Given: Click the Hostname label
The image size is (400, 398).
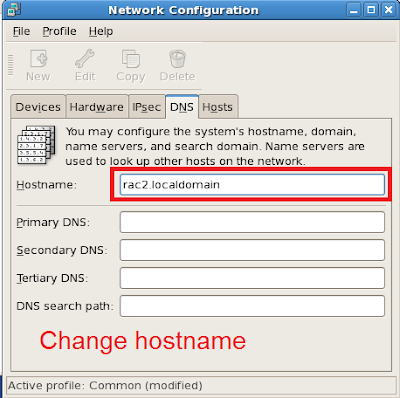Looking at the screenshot, I should click(x=47, y=185).
